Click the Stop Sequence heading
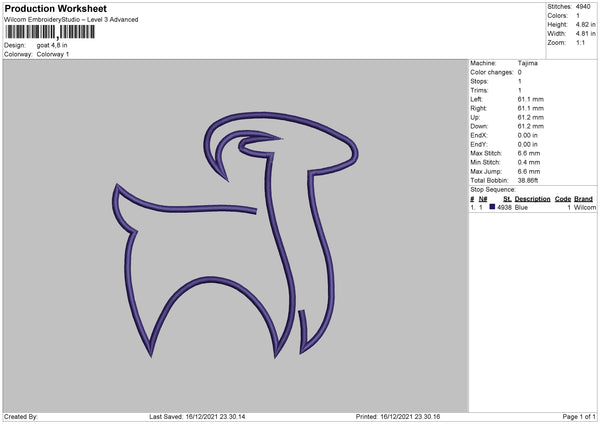Screen dimensions: 600x424 pyautogui.click(x=493, y=190)
